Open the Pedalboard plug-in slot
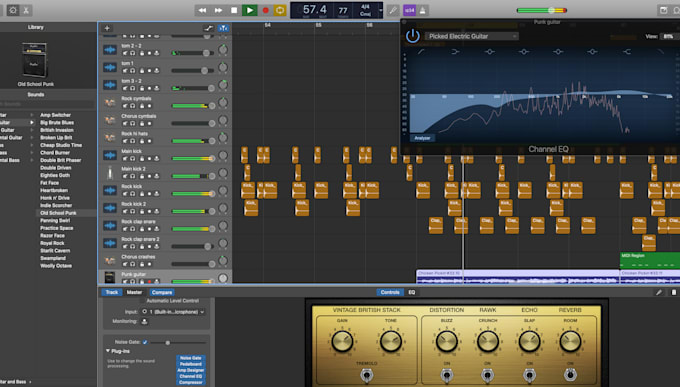Viewport: 680px width, 387px height. [x=190, y=364]
